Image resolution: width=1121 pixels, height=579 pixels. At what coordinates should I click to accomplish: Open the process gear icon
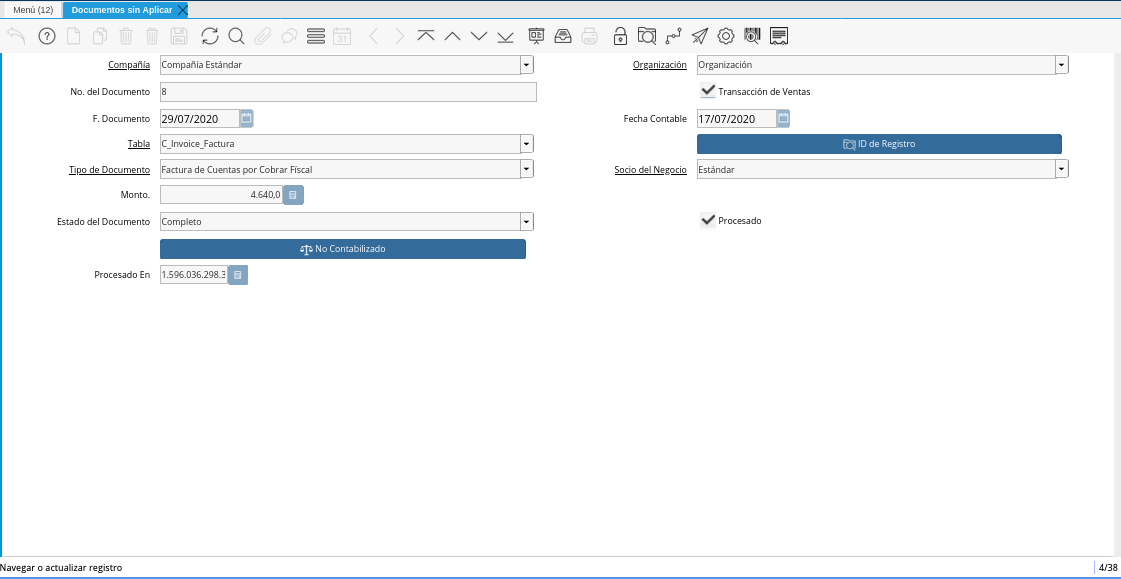point(726,36)
